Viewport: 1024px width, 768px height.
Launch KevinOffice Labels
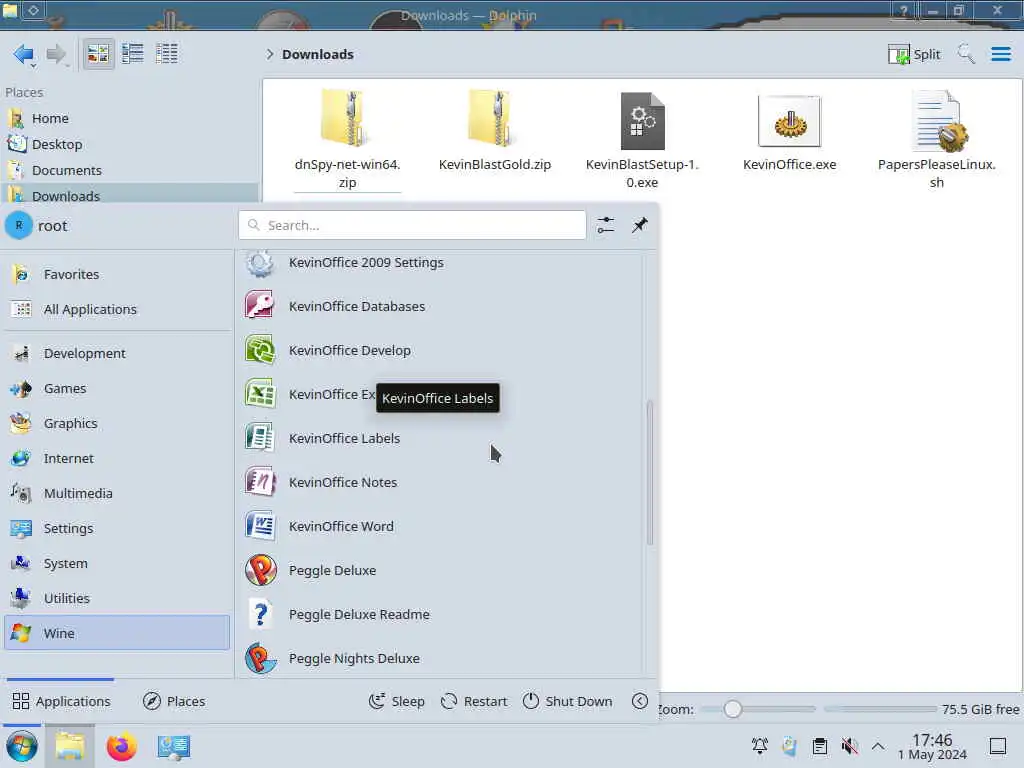(440, 438)
